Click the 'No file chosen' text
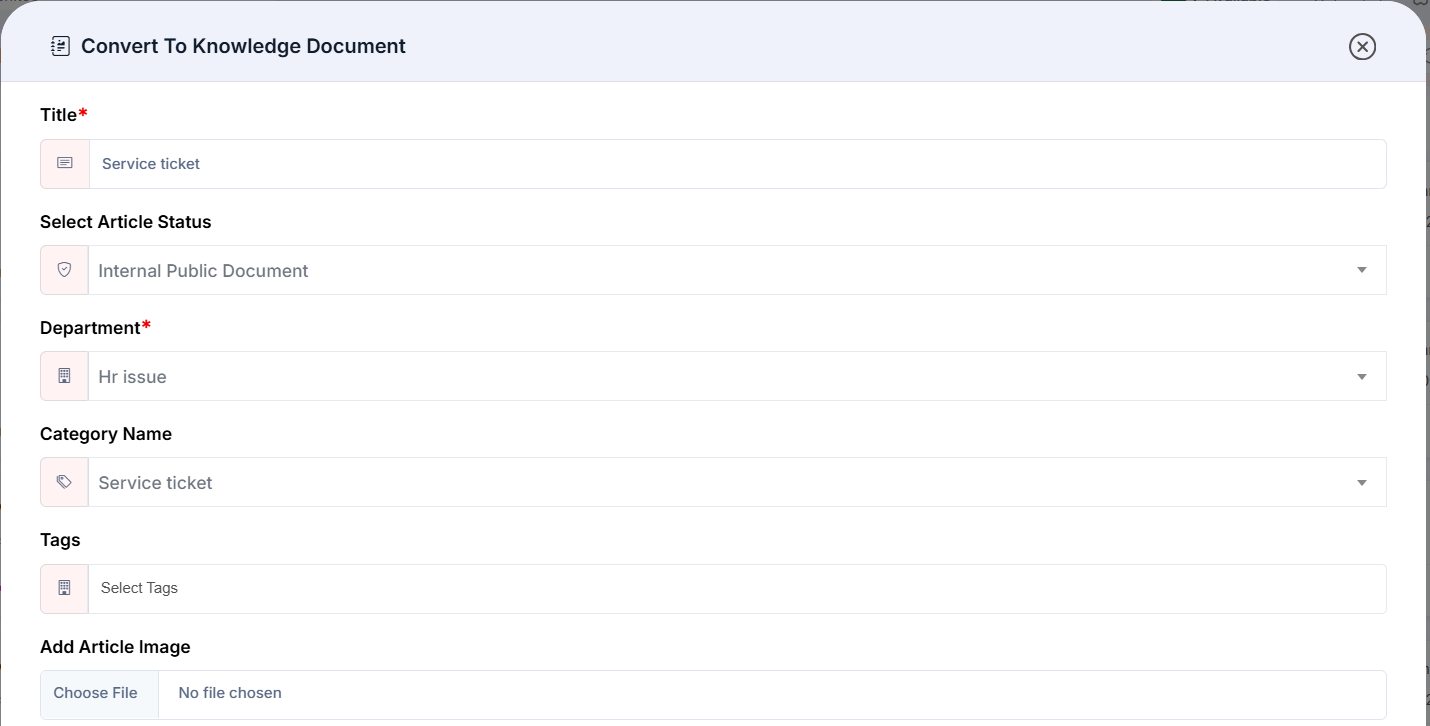Image resolution: width=1430 pixels, height=726 pixels. (x=230, y=693)
